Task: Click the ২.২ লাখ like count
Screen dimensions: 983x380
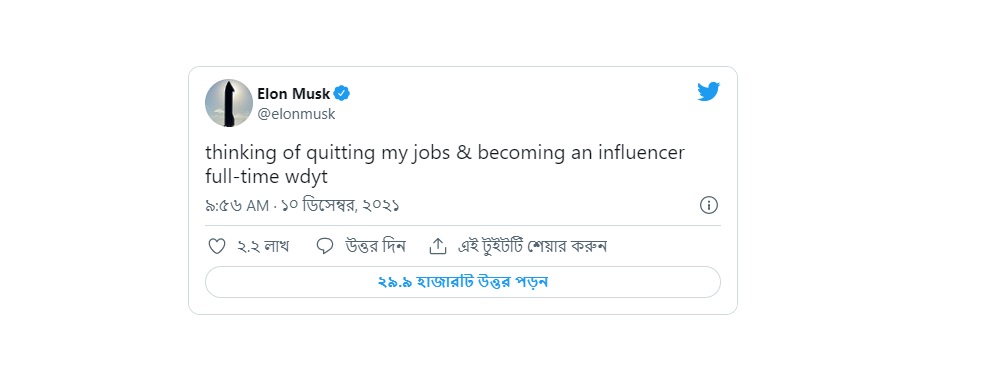Action: (x=263, y=246)
